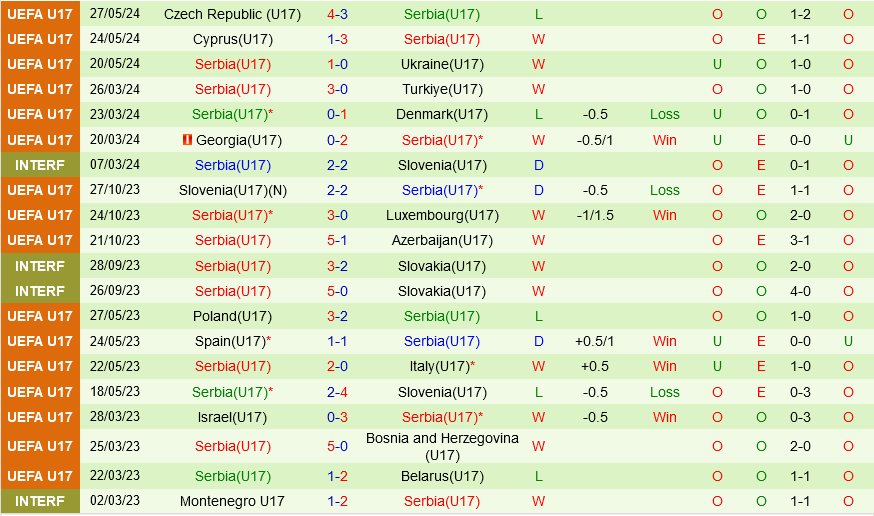
Task: Click the INTERF label dated 07/03/24
Action: point(40,165)
